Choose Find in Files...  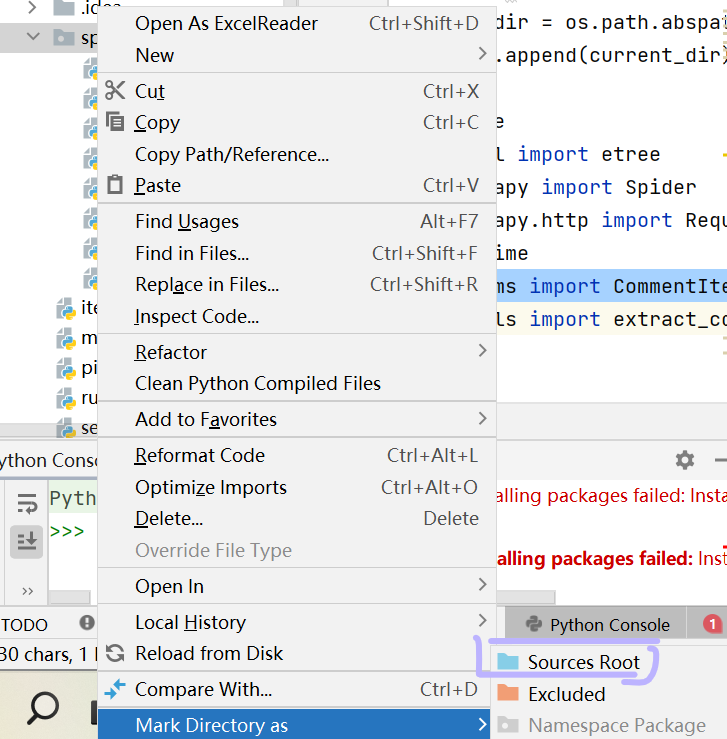tap(297, 253)
